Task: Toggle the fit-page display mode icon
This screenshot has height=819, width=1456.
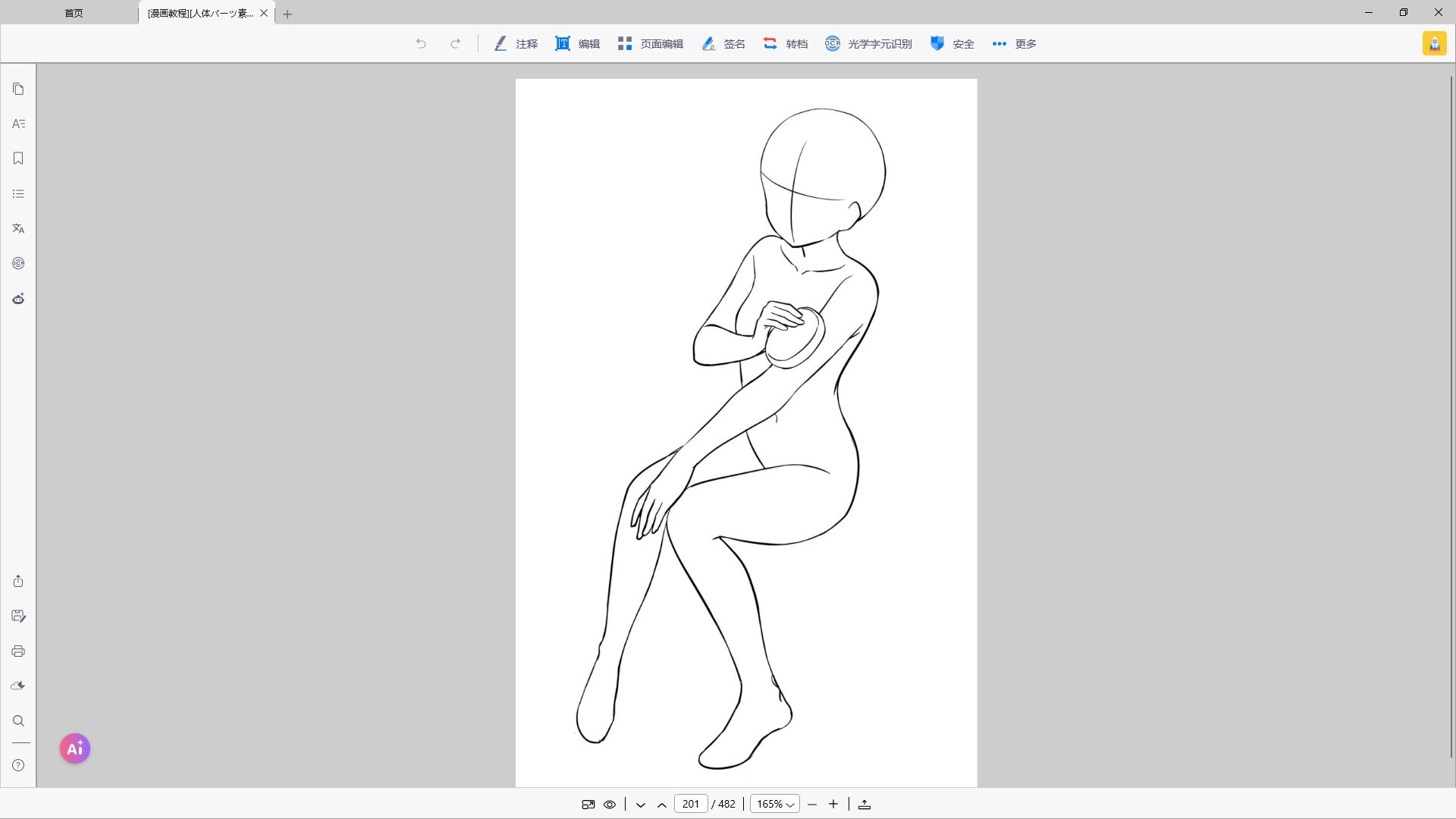Action: (x=588, y=805)
